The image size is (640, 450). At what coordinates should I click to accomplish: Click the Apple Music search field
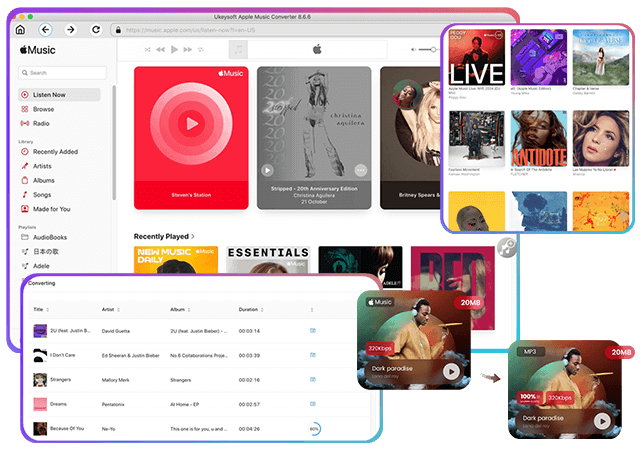point(62,73)
